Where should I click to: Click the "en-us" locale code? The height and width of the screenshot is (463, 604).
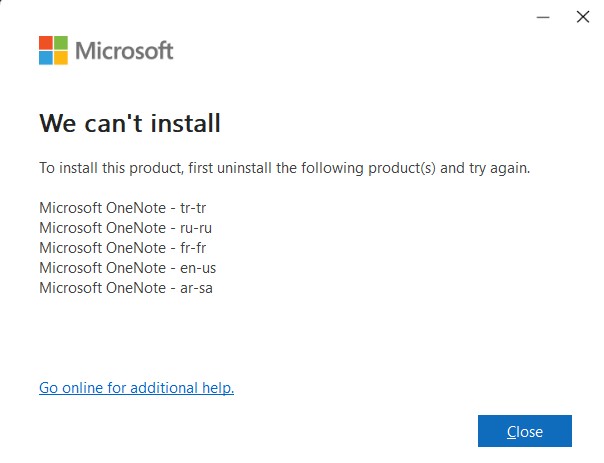(198, 268)
